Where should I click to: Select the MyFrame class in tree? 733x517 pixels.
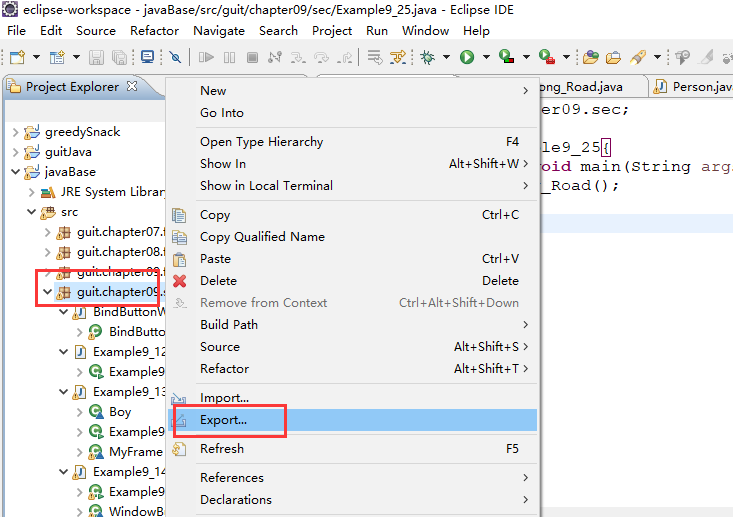[x=136, y=452]
